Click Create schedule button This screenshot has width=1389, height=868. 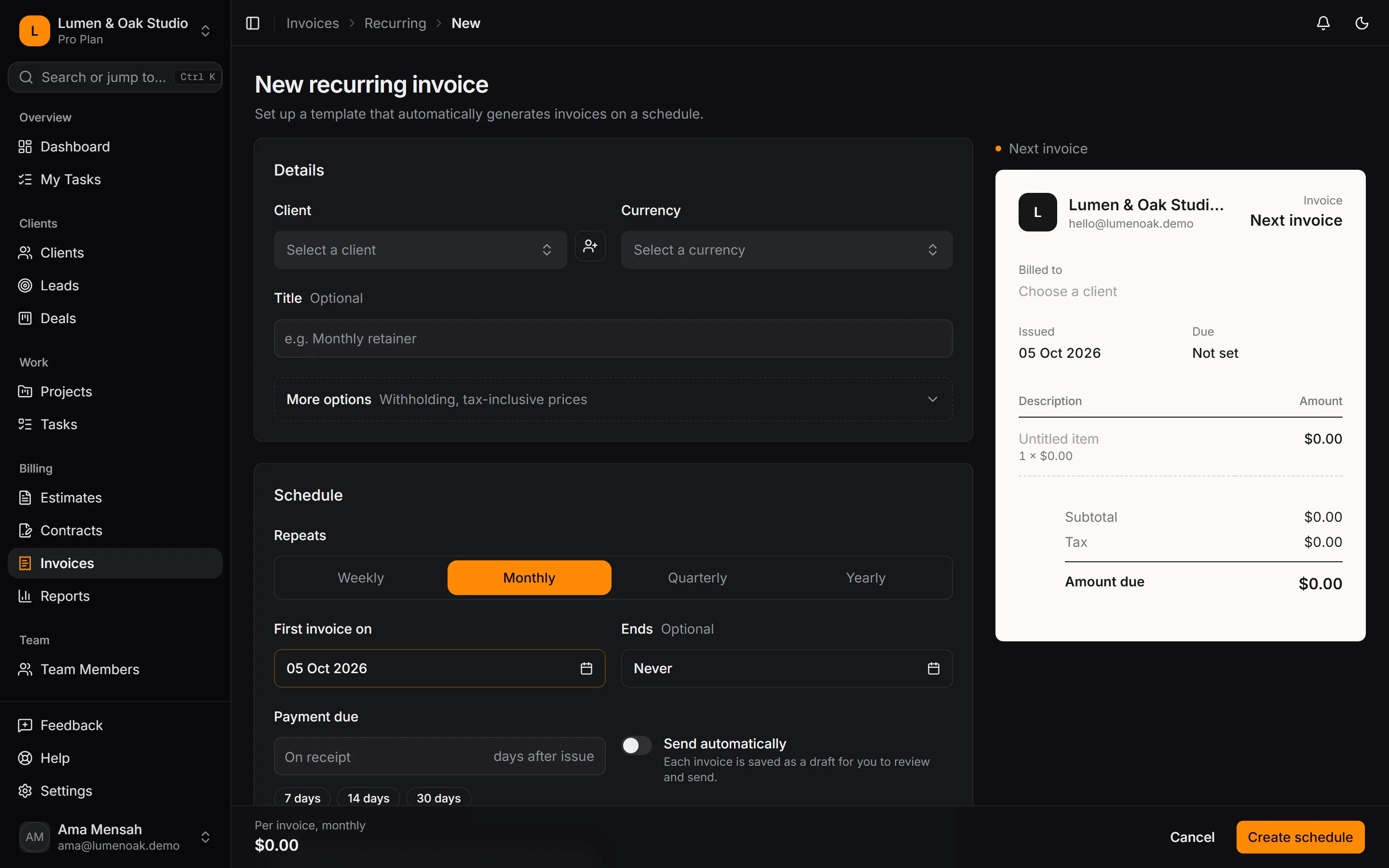click(x=1300, y=837)
